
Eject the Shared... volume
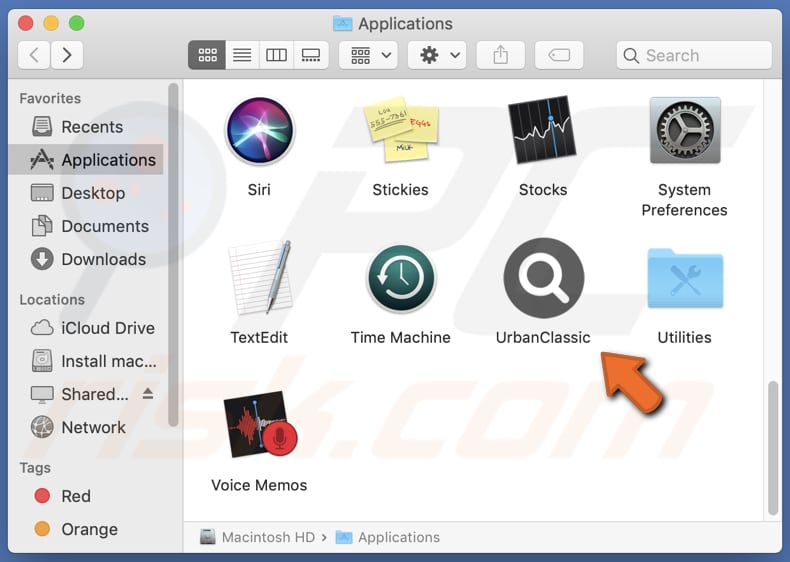click(x=148, y=394)
